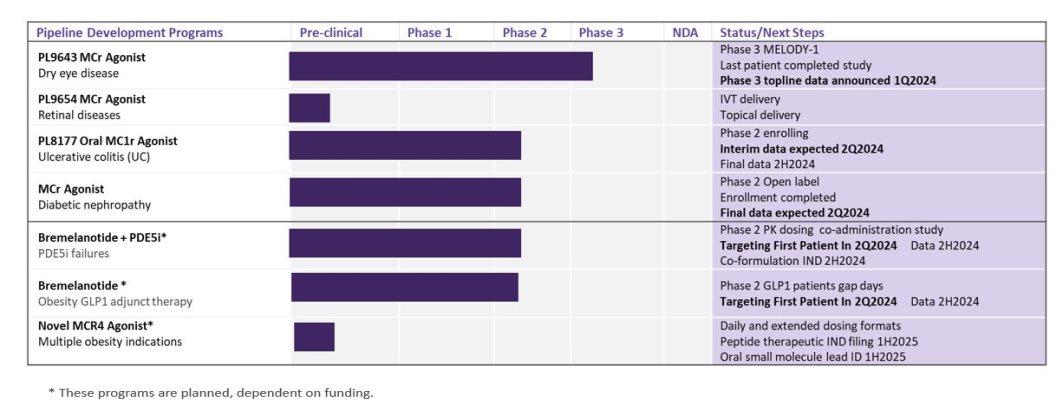This screenshot has width=1063, height=412.
Task: Click the Bremelanotide + PDE5i program name
Action: (x=100, y=237)
